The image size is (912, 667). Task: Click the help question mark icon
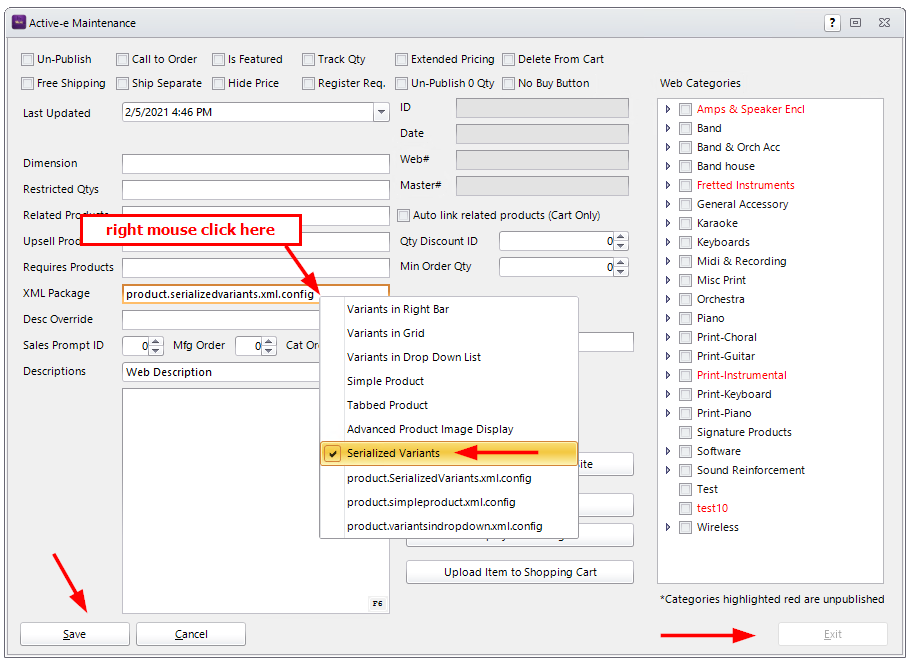point(832,23)
